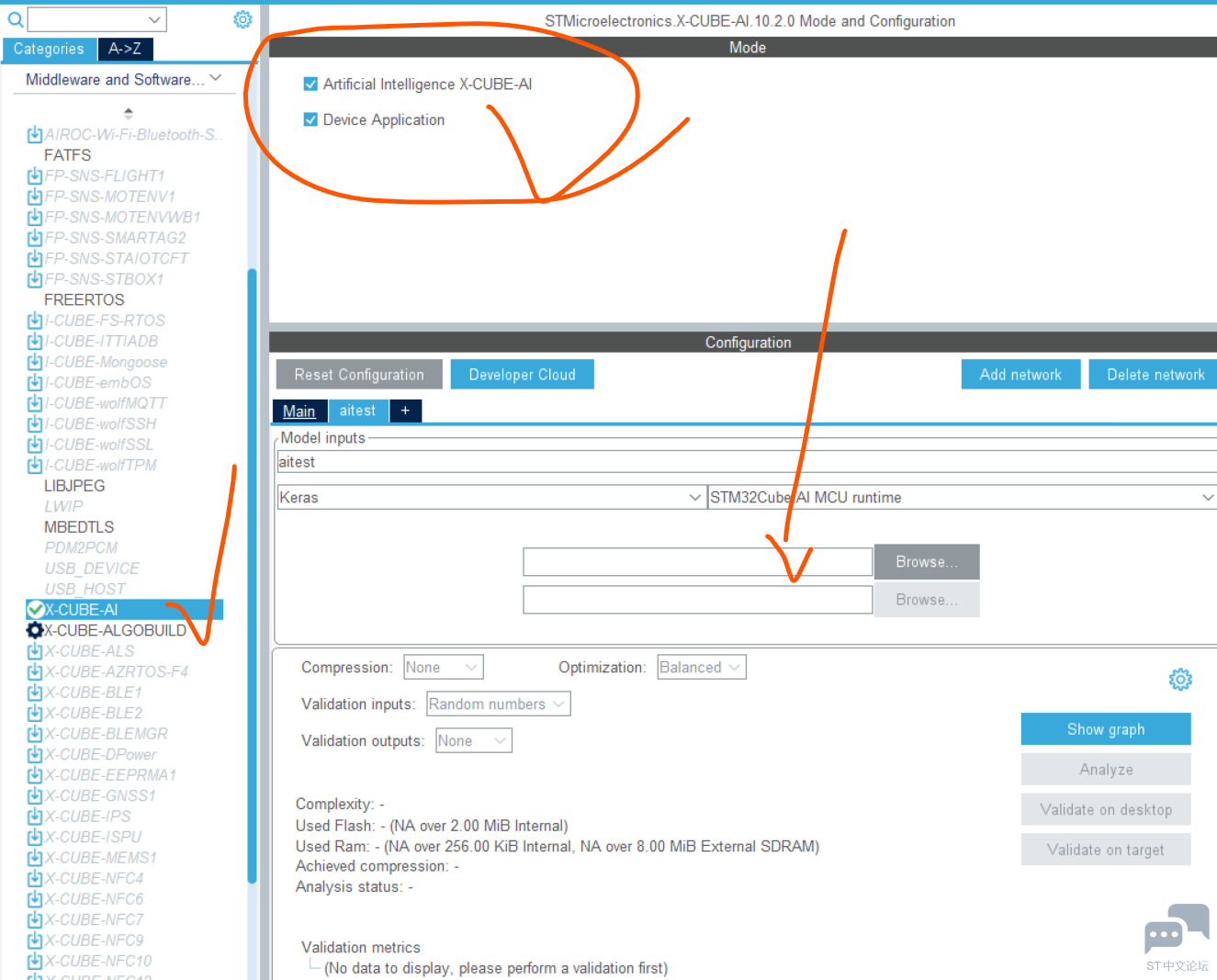This screenshot has height=980, width=1217.
Task: Select FREERTOS in the middleware list
Action: point(85,300)
